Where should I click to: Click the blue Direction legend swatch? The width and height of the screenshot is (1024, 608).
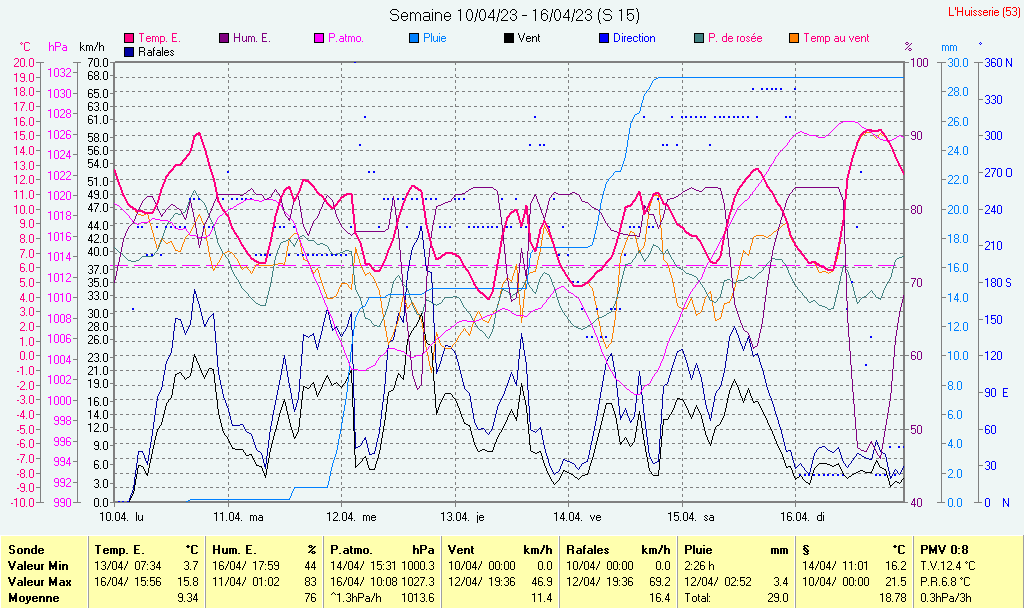604,39
